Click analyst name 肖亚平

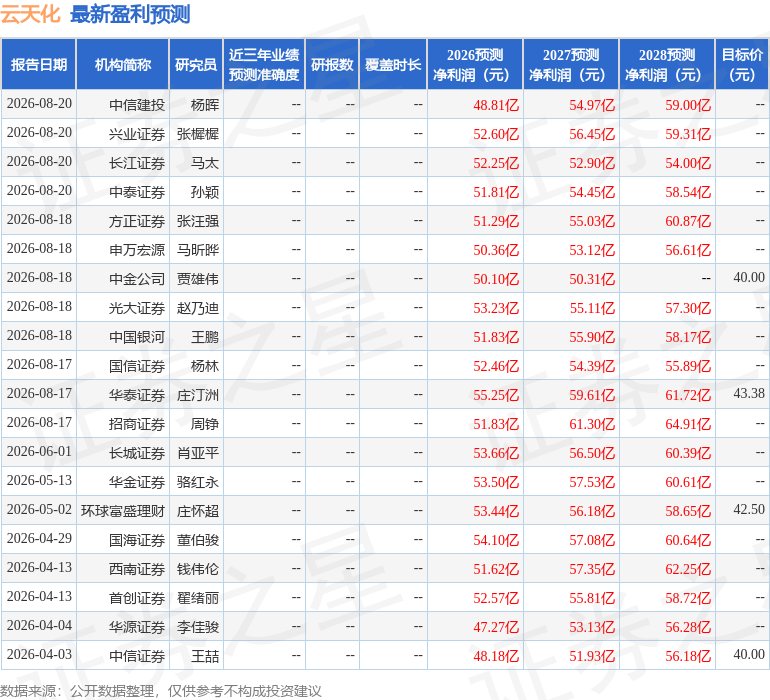198,452
